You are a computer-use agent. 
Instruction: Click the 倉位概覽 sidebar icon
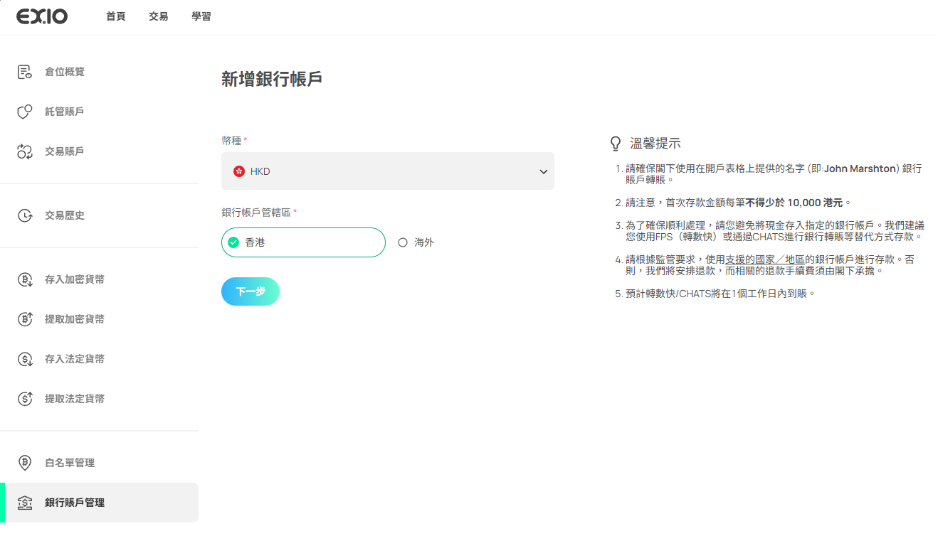25,72
